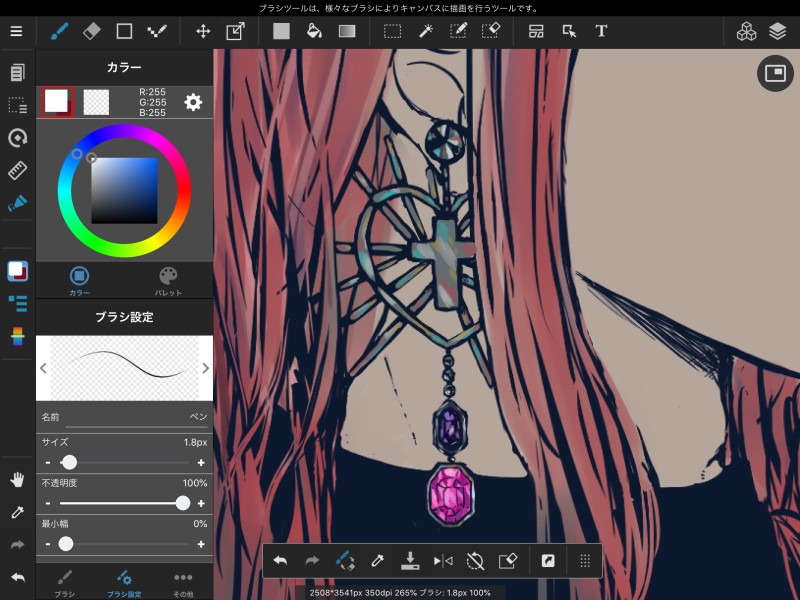Increase brush size with plus button
The height and width of the screenshot is (600, 800).
tap(201, 463)
